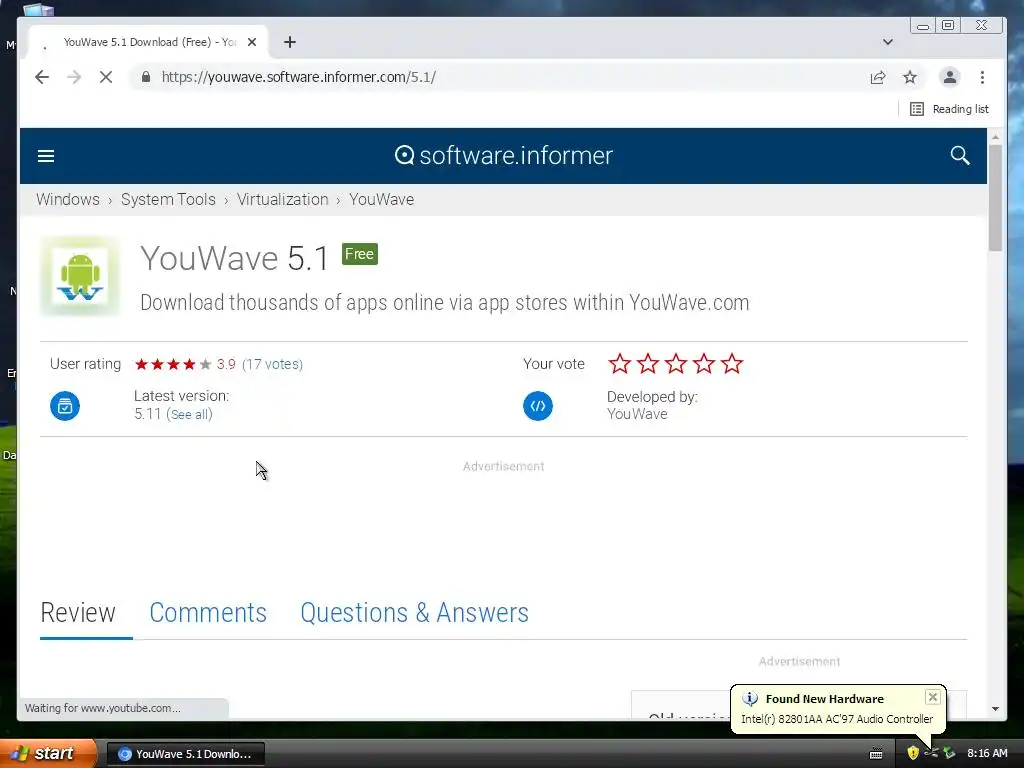This screenshot has height=768, width=1024.
Task: Click the latest version calendar icon
Action: tap(65, 406)
